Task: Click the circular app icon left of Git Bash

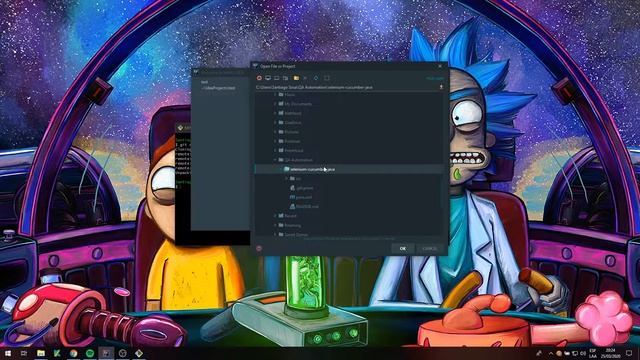Action: tap(122, 353)
